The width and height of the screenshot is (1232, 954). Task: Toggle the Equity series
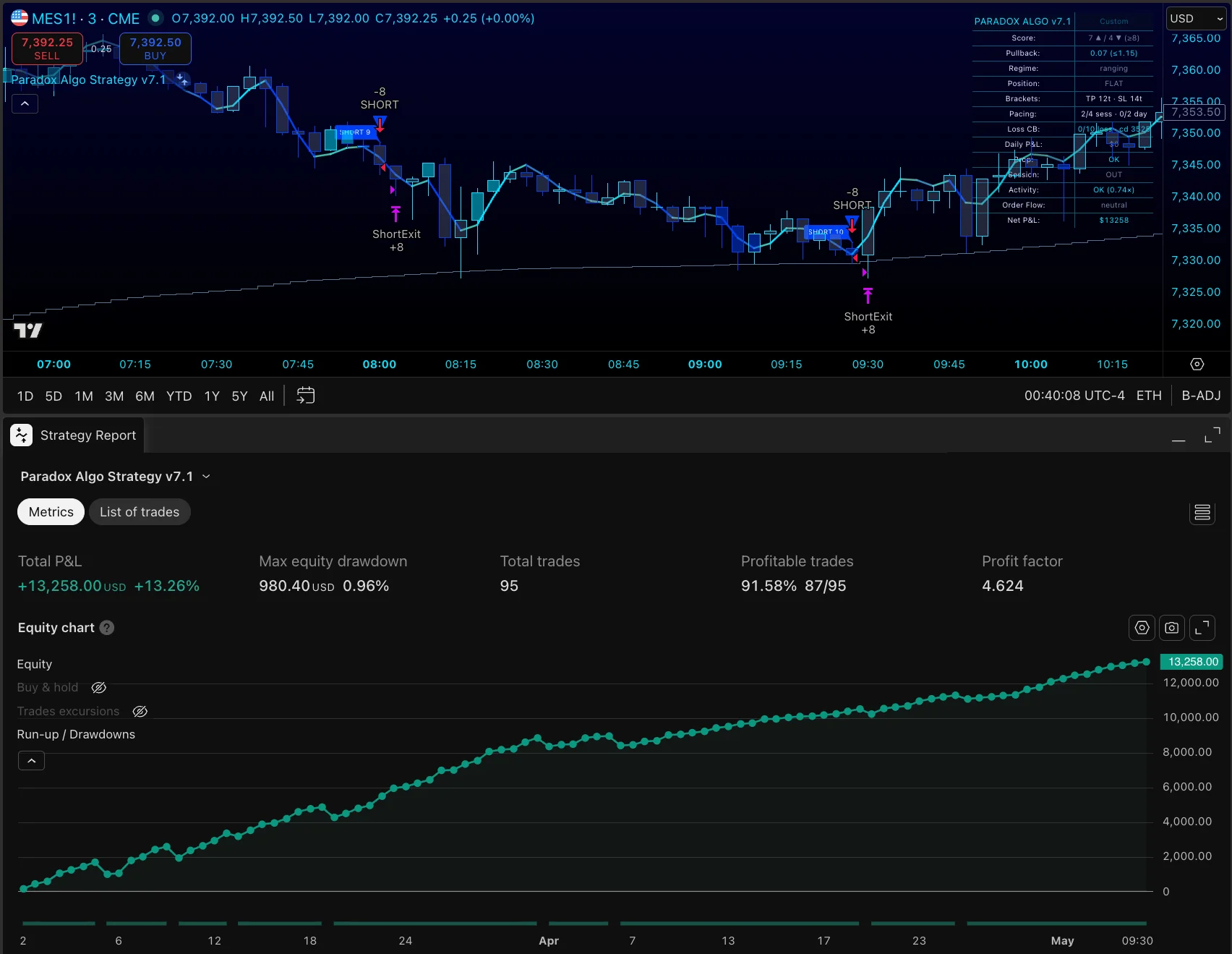pyautogui.click(x=35, y=664)
